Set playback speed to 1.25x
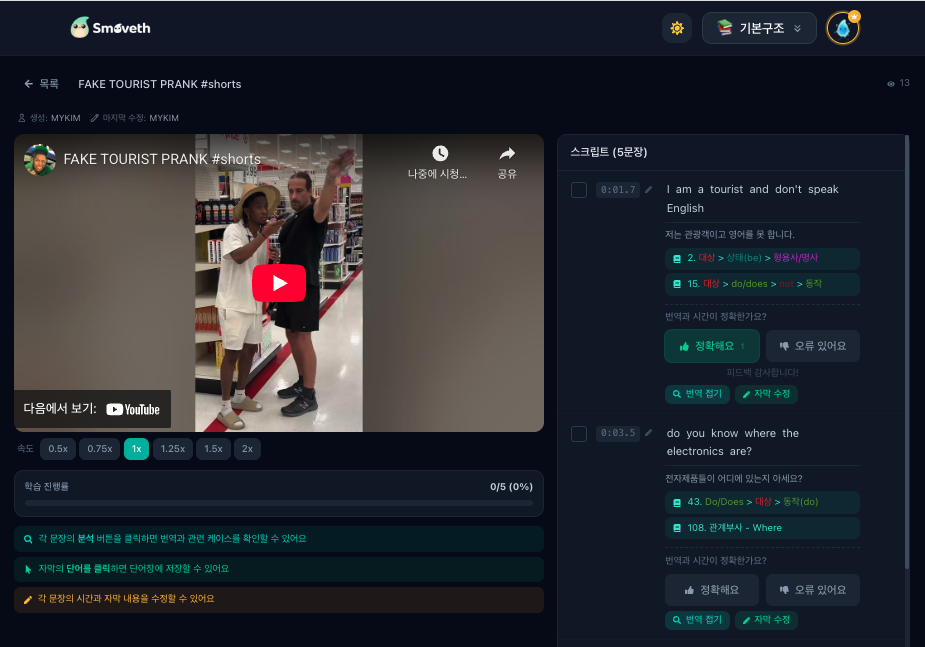Viewport: 925px width, 647px height. [x=173, y=449]
